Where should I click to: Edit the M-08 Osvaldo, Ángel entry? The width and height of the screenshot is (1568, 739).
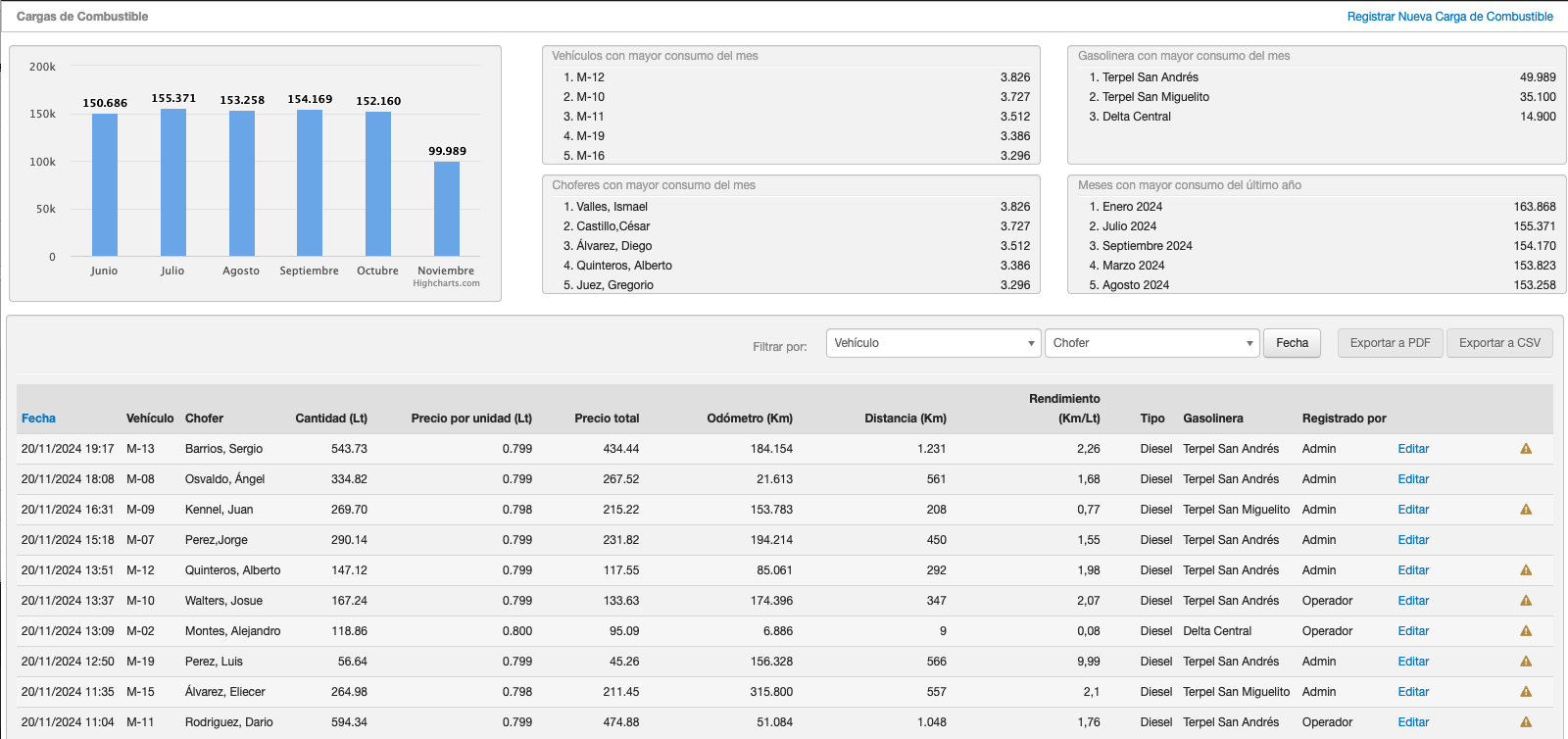pos(1413,479)
